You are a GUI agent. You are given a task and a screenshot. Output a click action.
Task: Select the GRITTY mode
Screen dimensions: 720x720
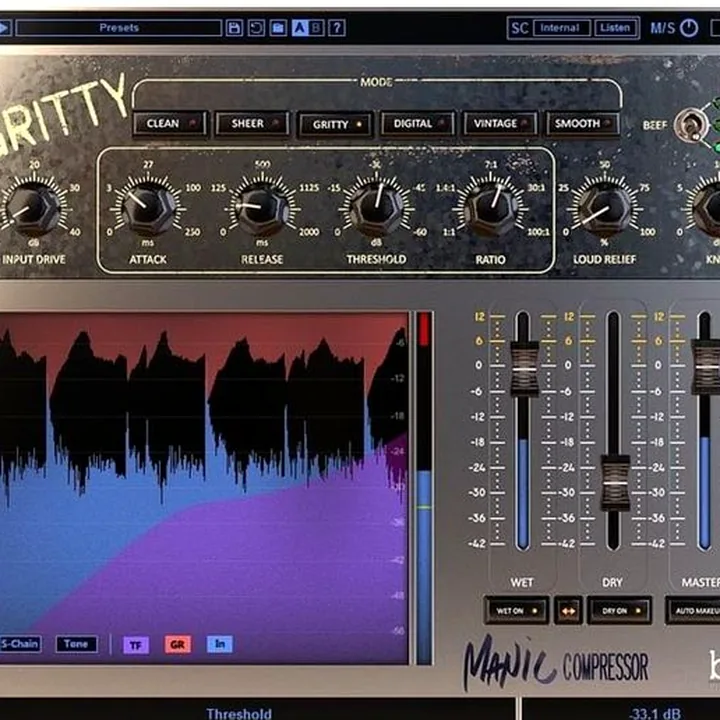coord(336,125)
